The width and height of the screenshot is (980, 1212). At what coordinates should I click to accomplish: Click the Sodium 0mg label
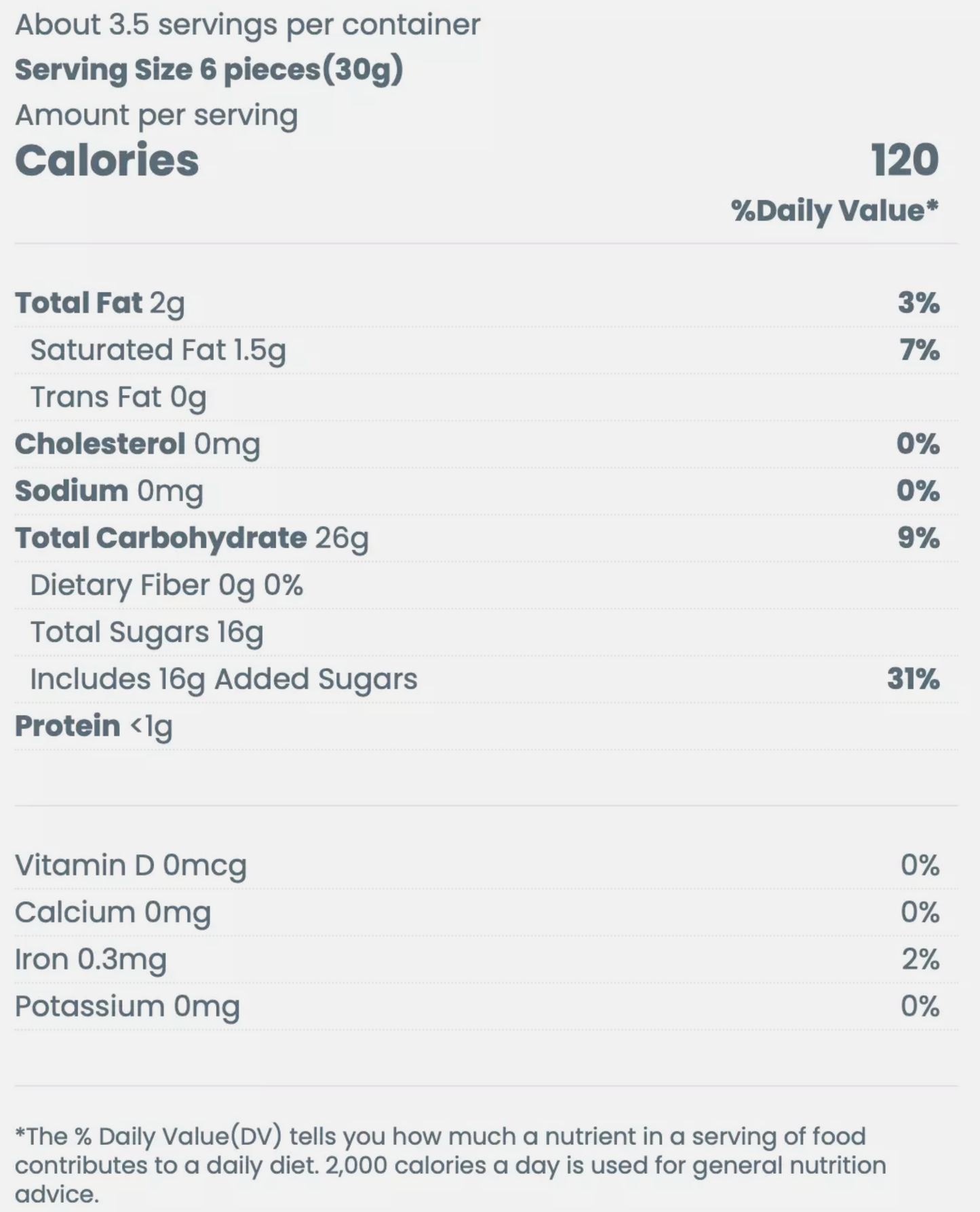coord(109,491)
